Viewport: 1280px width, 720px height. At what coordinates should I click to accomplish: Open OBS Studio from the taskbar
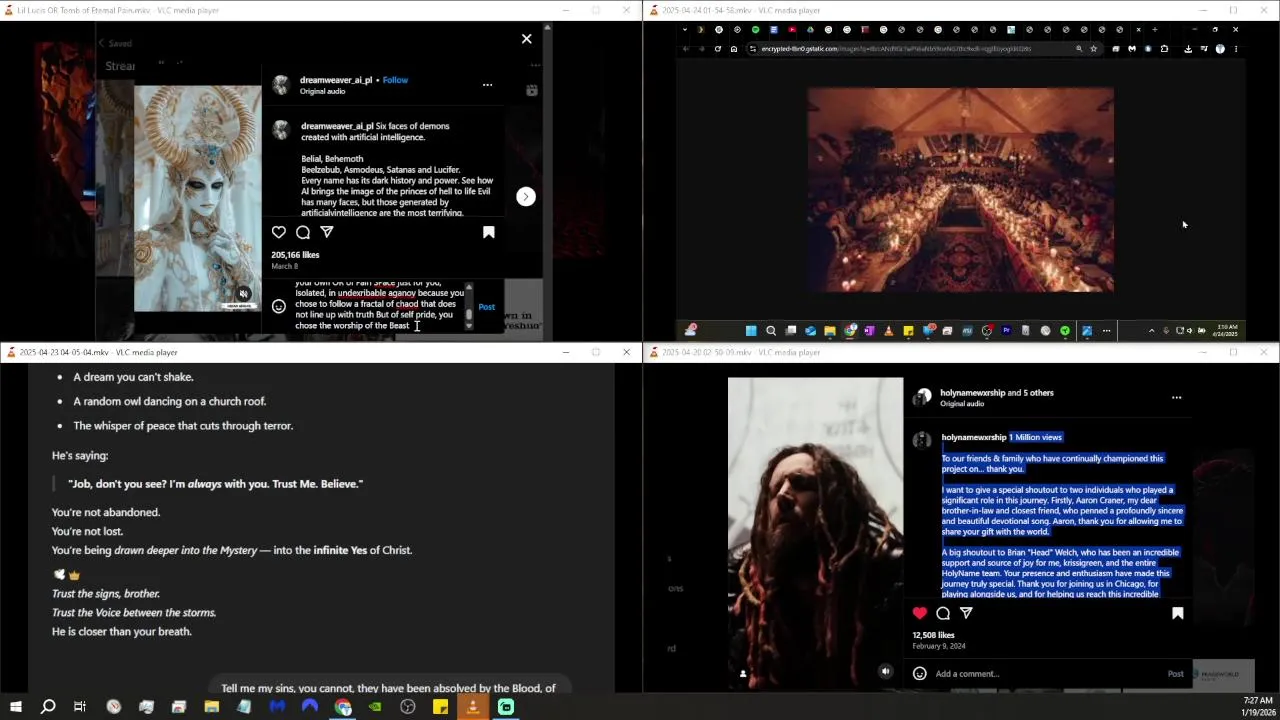pos(408,707)
